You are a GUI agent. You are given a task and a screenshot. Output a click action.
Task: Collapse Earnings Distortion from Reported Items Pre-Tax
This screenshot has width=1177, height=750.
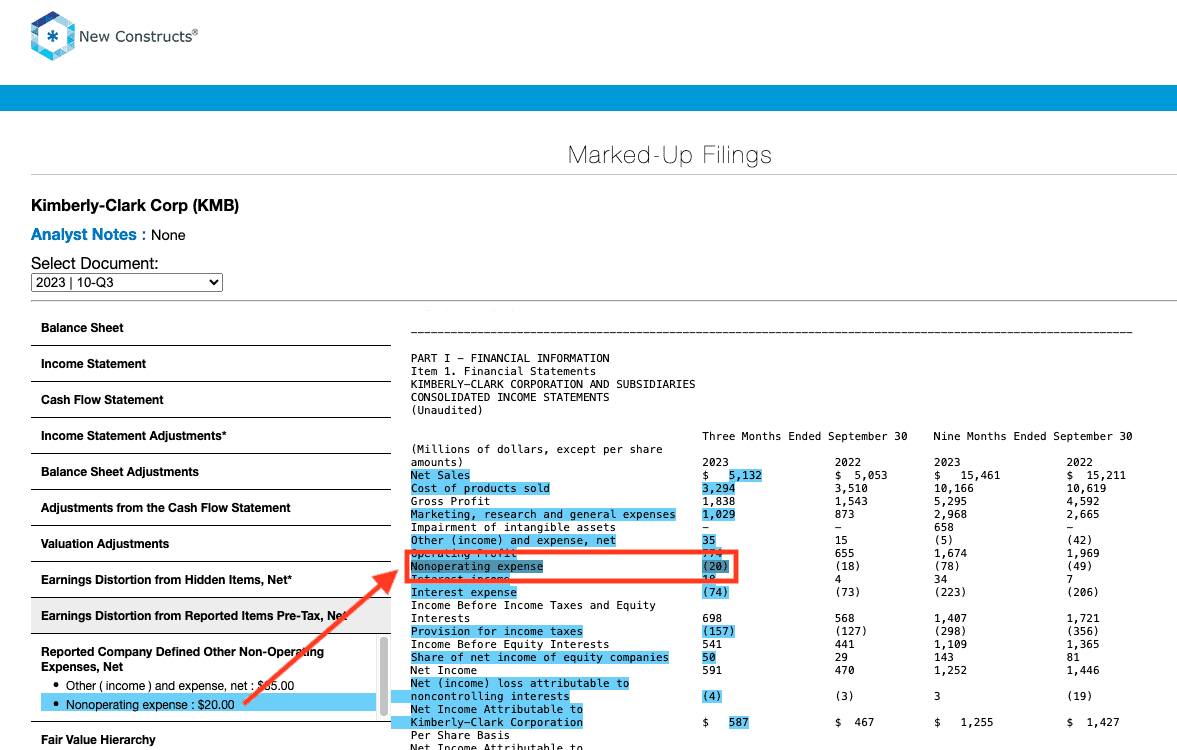[x=210, y=616]
